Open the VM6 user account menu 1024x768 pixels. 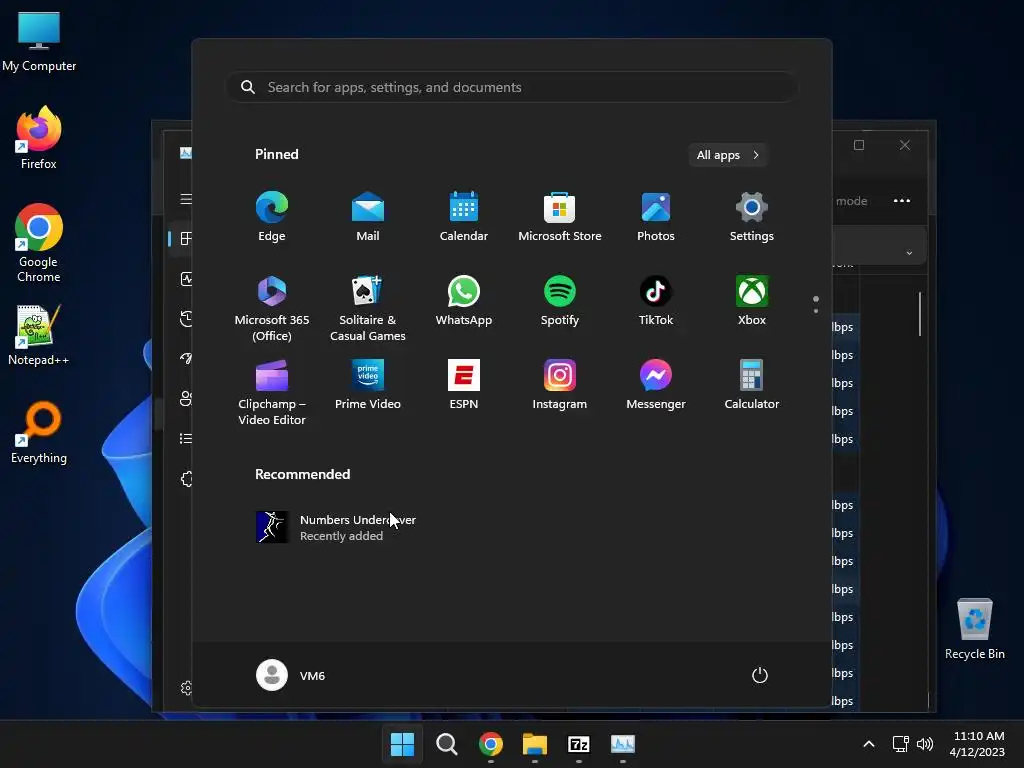point(291,675)
